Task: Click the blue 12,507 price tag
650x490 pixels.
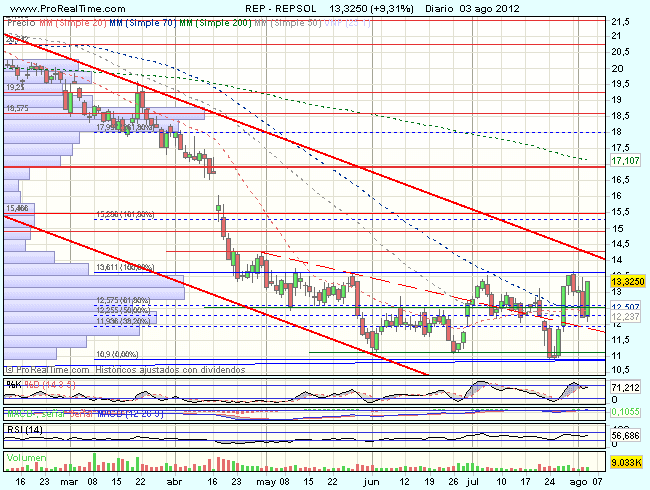Action: coord(625,307)
